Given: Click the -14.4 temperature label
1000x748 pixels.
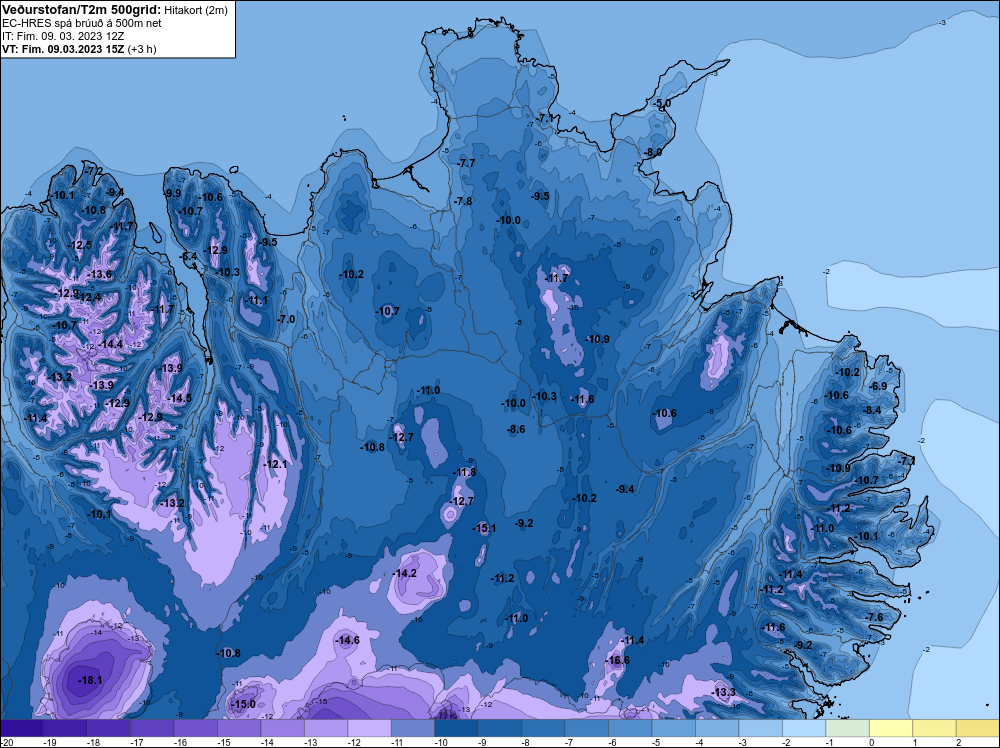Looking at the screenshot, I should (111, 344).
